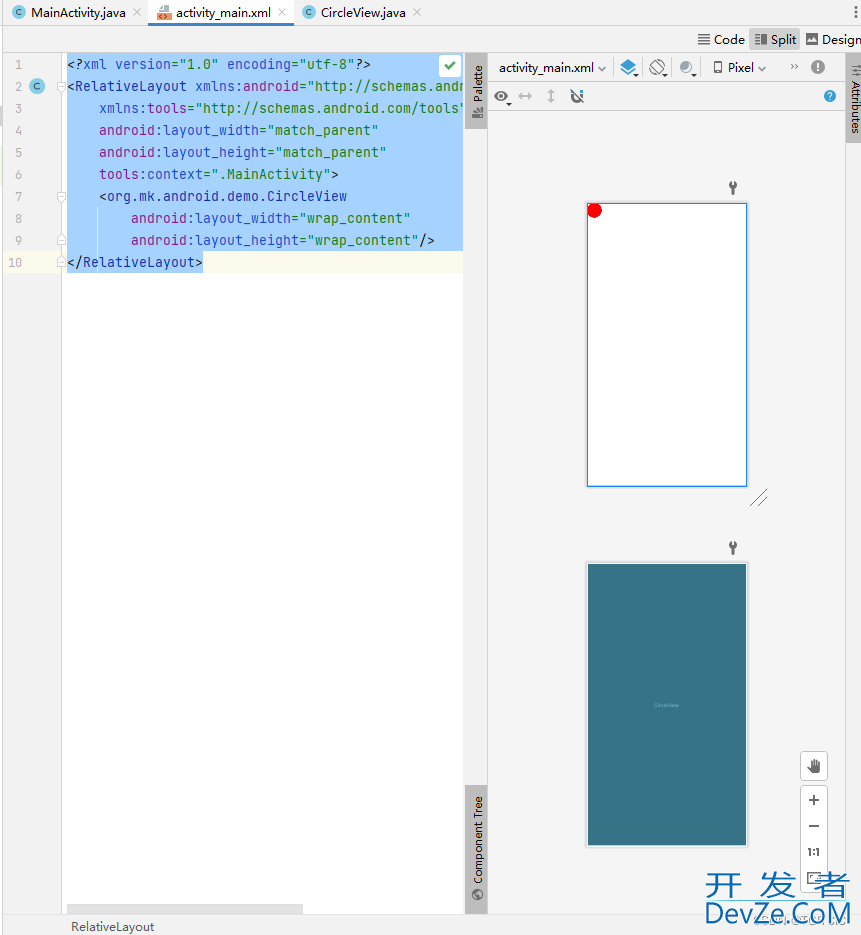The image size is (861, 935).
Task: Click the editor horizontal scrollbar
Action: (x=185, y=909)
